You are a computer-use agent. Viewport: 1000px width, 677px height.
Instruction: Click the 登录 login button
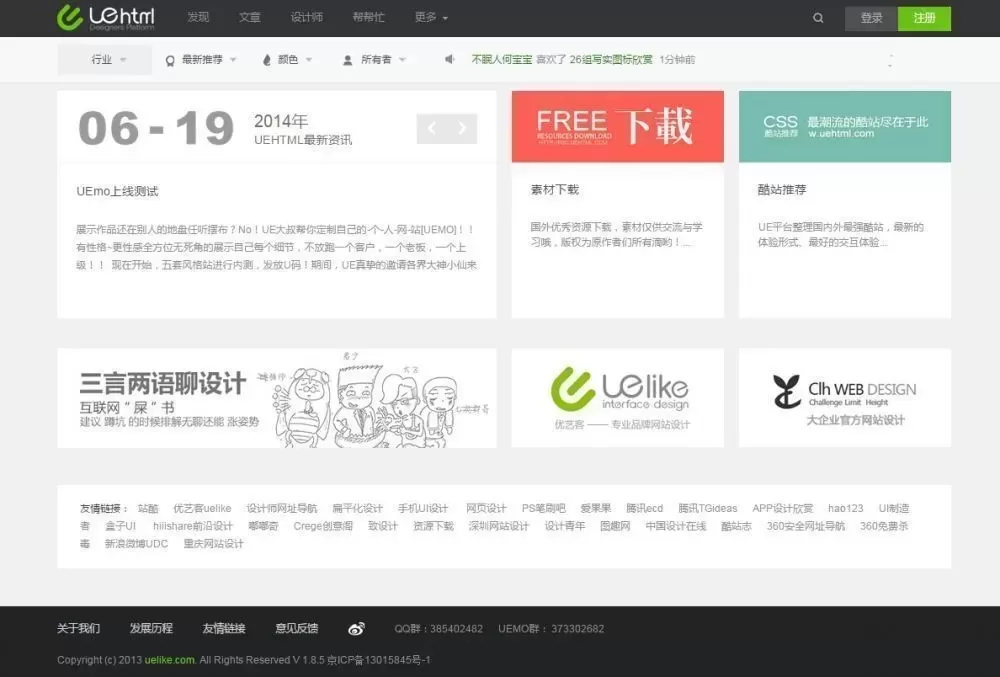[x=871, y=18]
